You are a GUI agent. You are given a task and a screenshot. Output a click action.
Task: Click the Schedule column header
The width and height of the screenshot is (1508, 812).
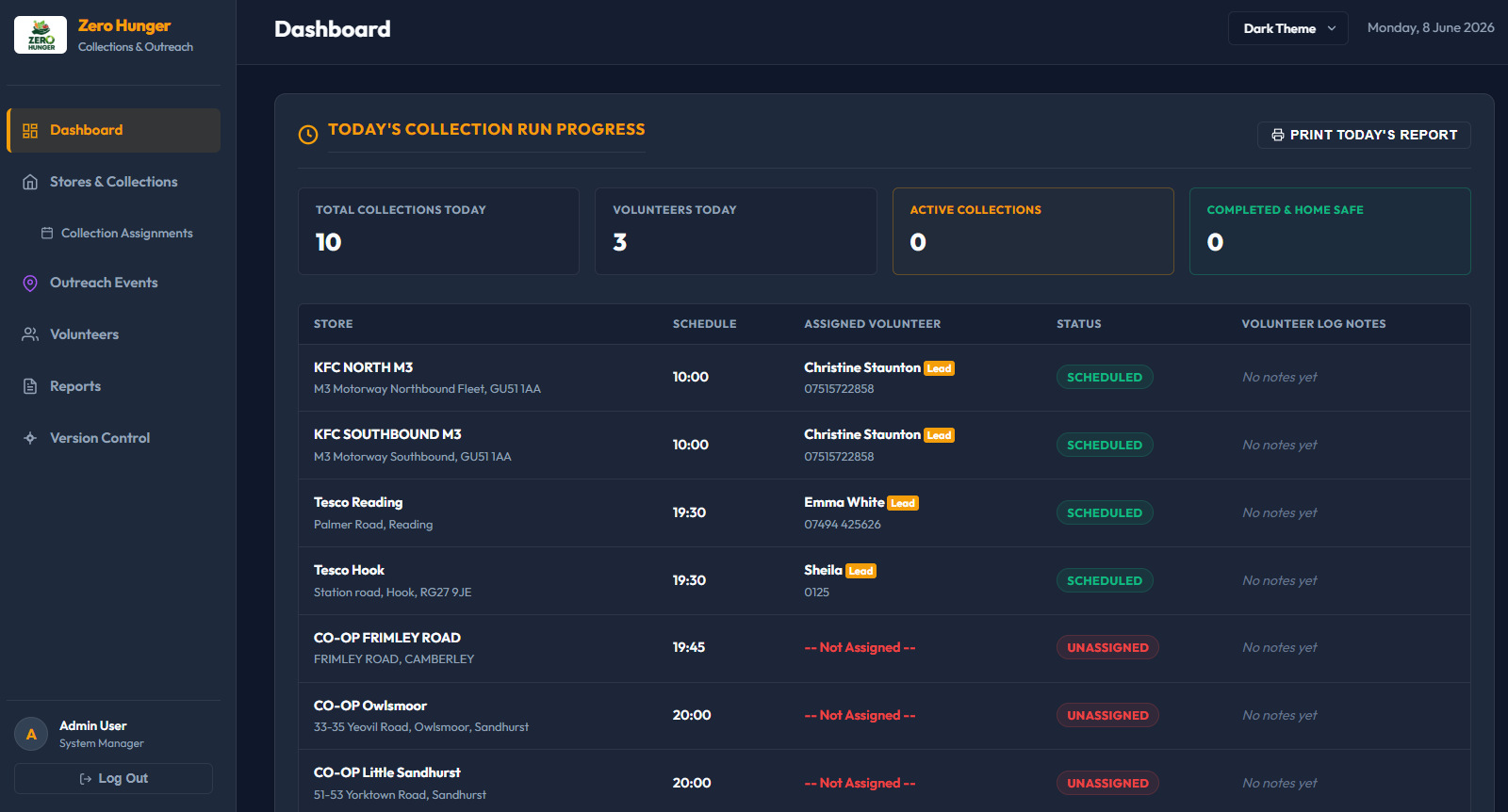tap(704, 324)
